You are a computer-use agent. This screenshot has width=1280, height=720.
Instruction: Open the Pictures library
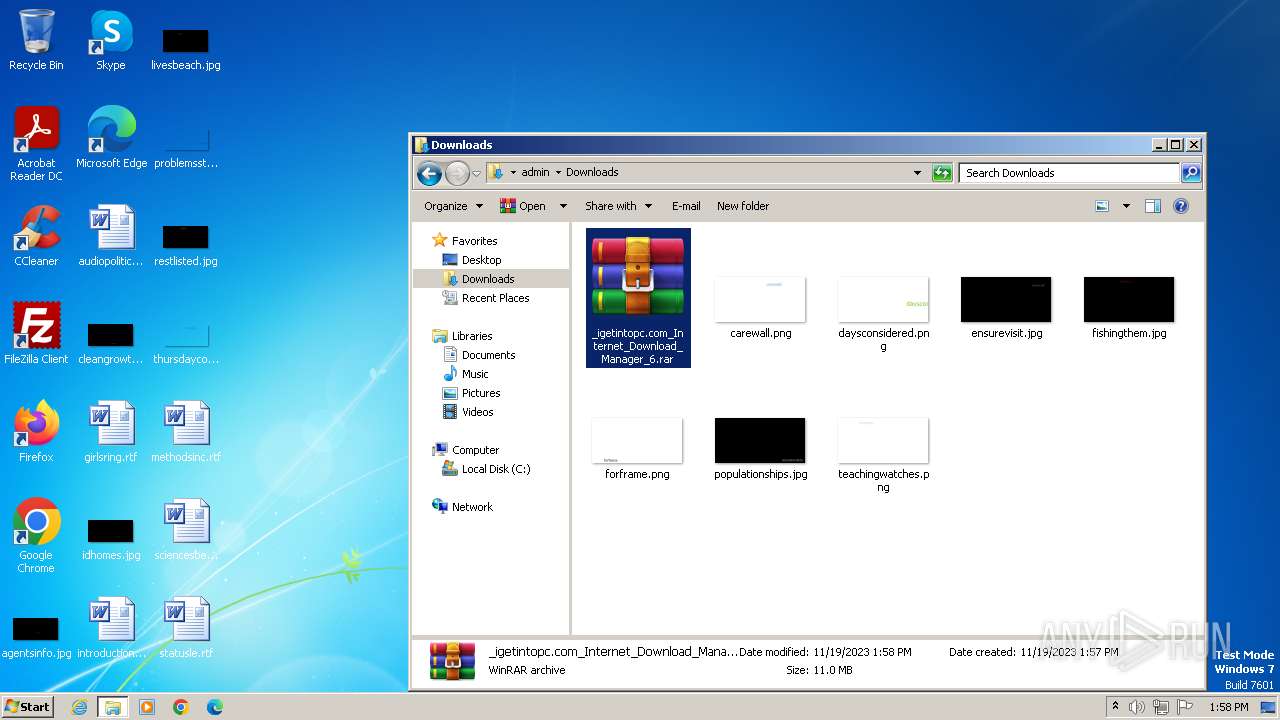[481, 393]
